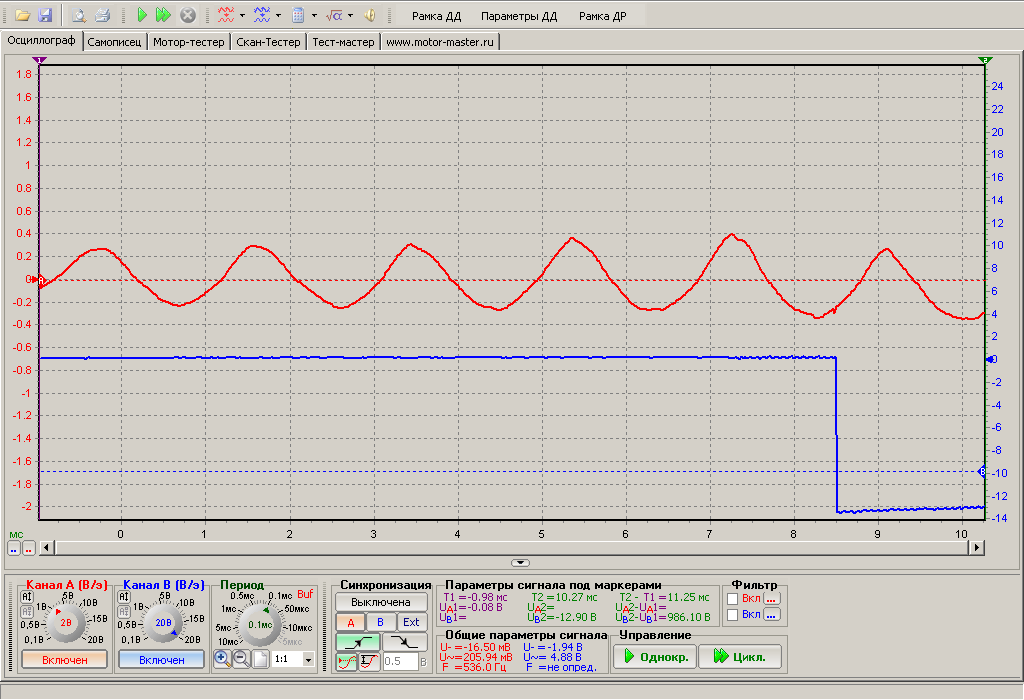The height and width of the screenshot is (700, 1024).
Task: Enable the red channel A filter checkbox
Action: [733, 598]
